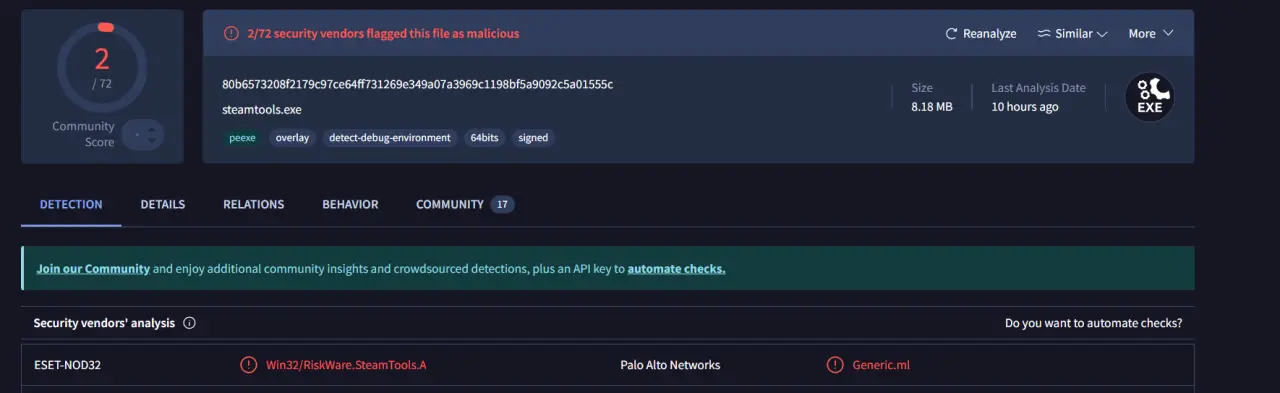Screen dimensions: 1280x393
Task: Click the Last Analysis Date label
Action: click(x=1038, y=88)
